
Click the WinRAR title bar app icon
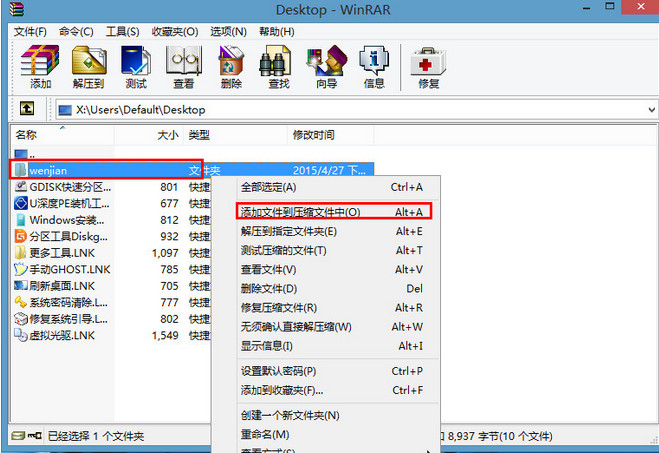click(x=17, y=8)
